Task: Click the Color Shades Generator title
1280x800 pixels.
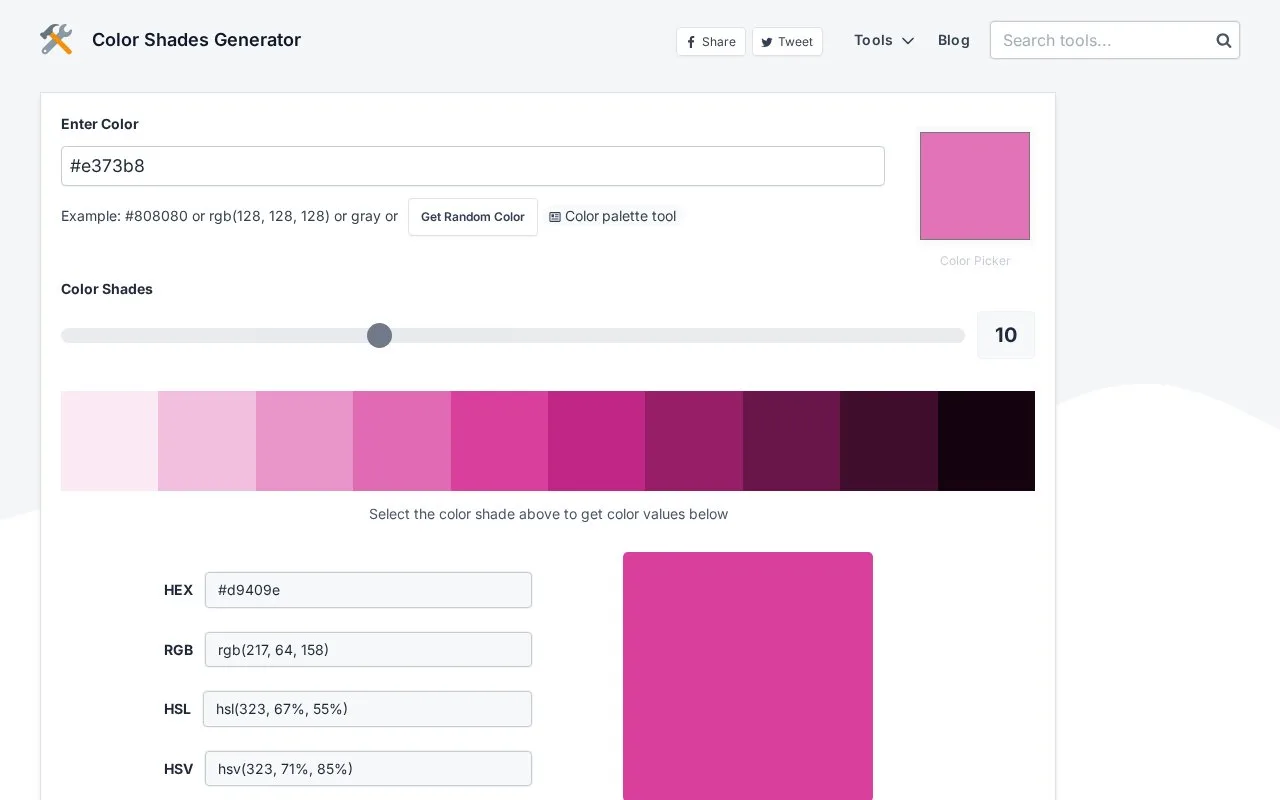Action: coord(196,40)
